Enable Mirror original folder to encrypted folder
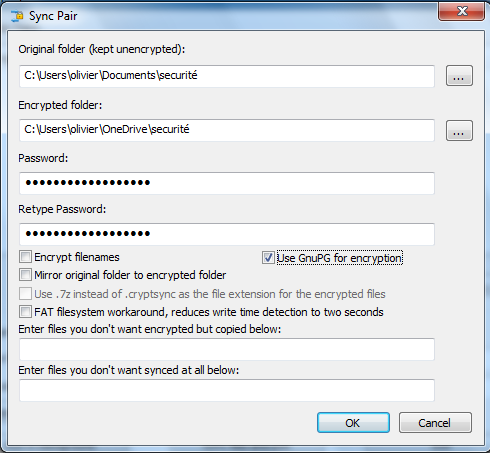The image size is (490, 453). 26,275
